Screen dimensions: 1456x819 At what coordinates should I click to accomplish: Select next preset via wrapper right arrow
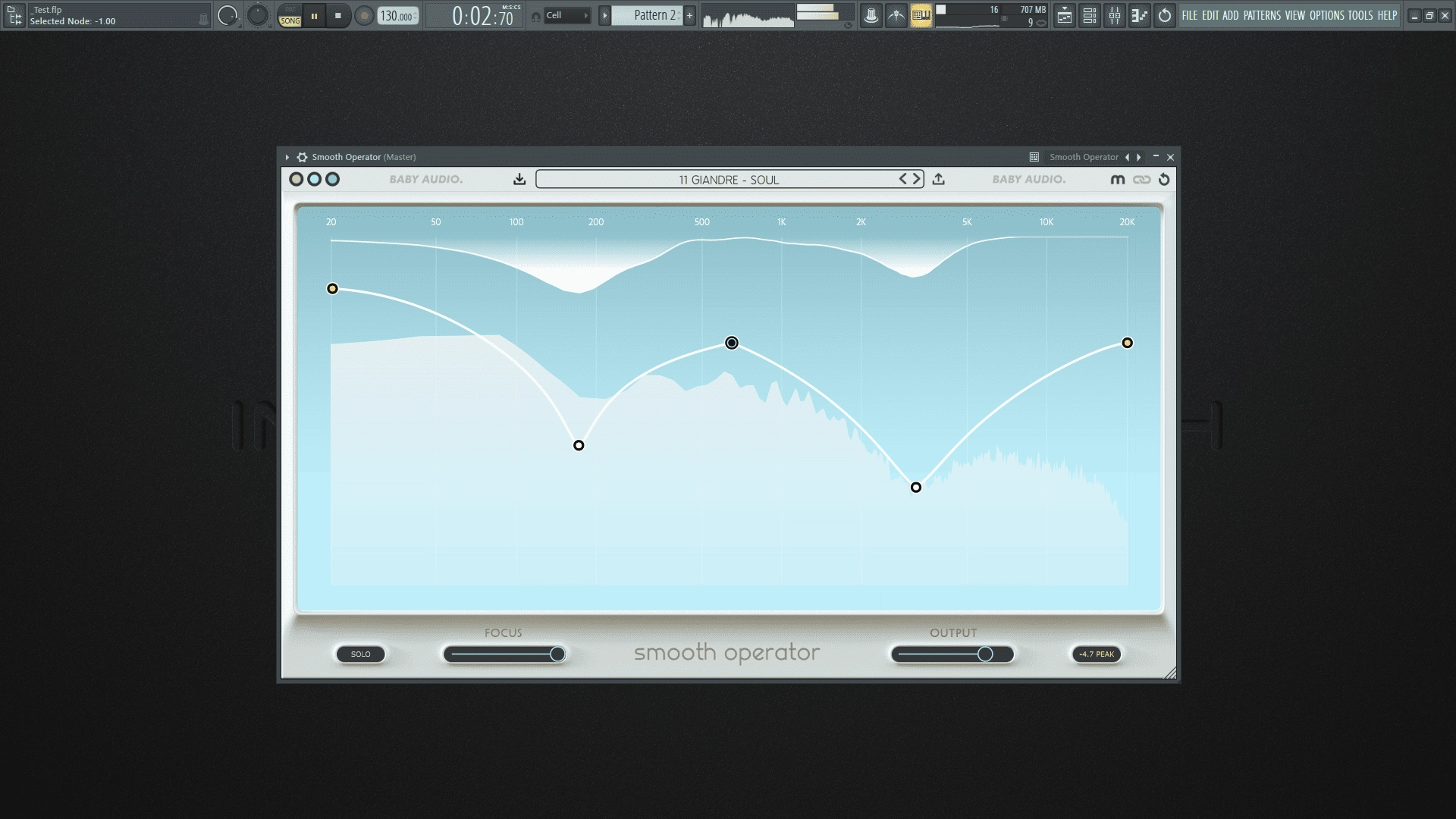pos(1139,157)
